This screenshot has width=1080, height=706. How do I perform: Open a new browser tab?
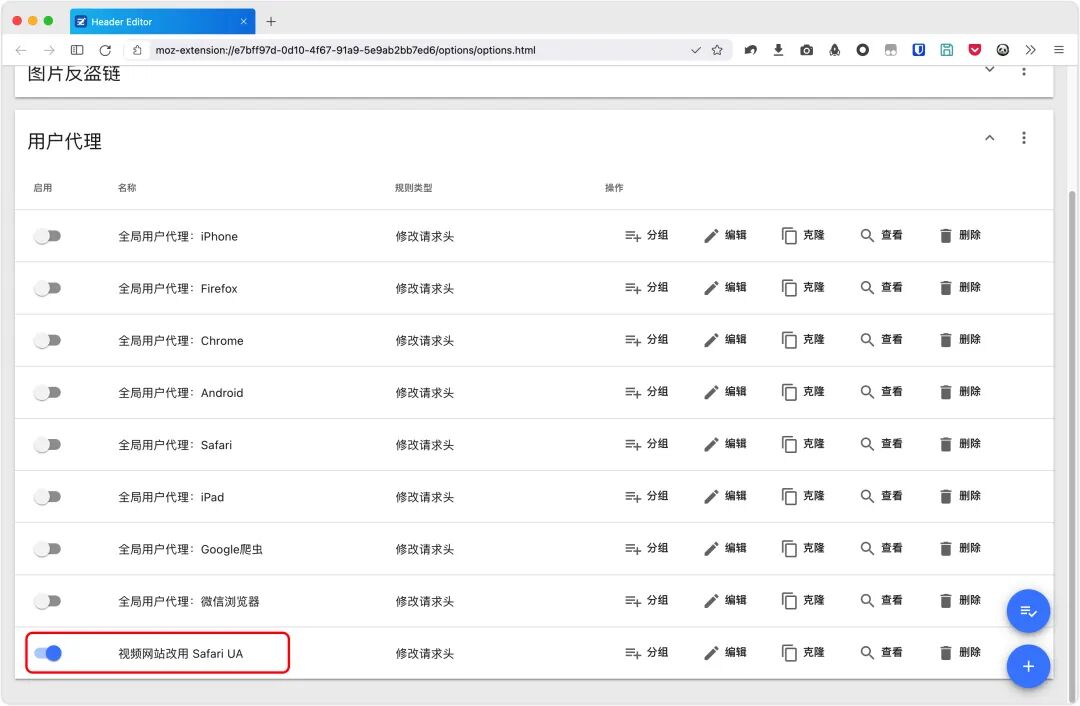[271, 21]
